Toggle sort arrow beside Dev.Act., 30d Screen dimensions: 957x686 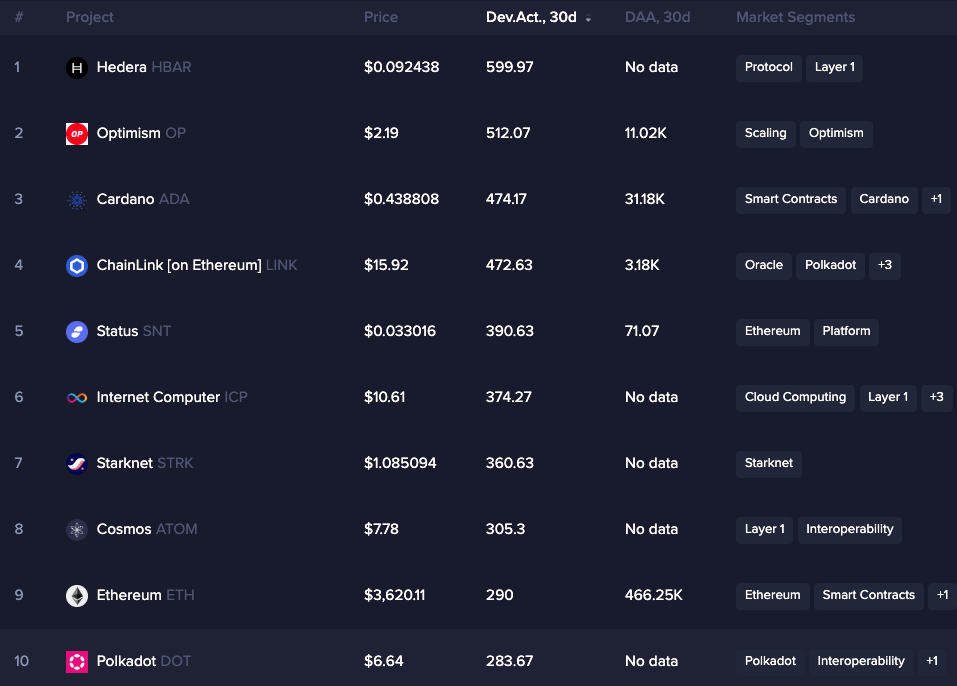click(588, 18)
